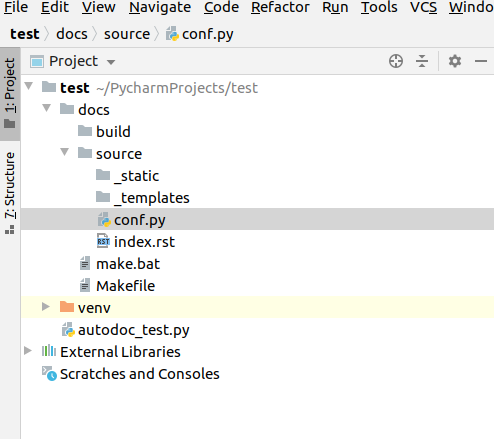Select the venv folder row
The image size is (494, 439).
pyautogui.click(x=257, y=307)
